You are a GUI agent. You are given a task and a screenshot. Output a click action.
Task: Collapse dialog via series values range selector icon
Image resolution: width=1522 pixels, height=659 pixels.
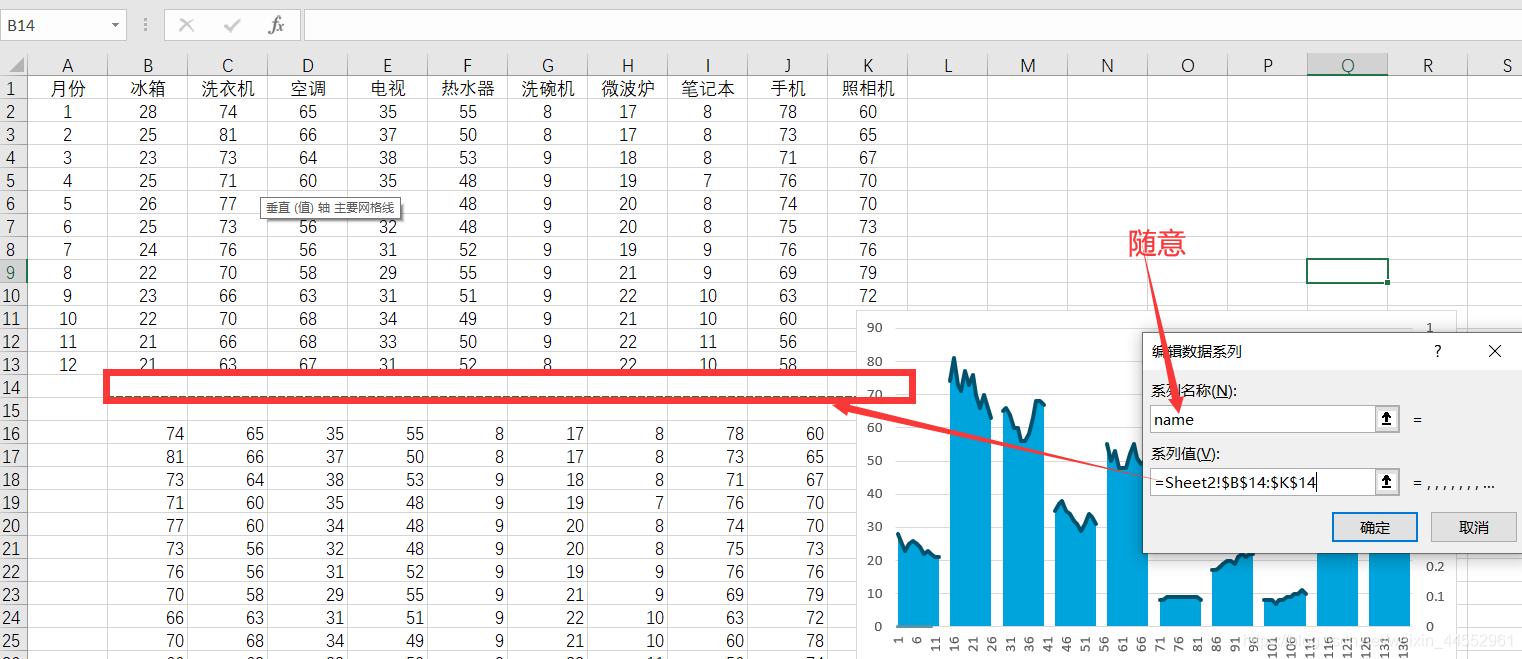click(1387, 483)
